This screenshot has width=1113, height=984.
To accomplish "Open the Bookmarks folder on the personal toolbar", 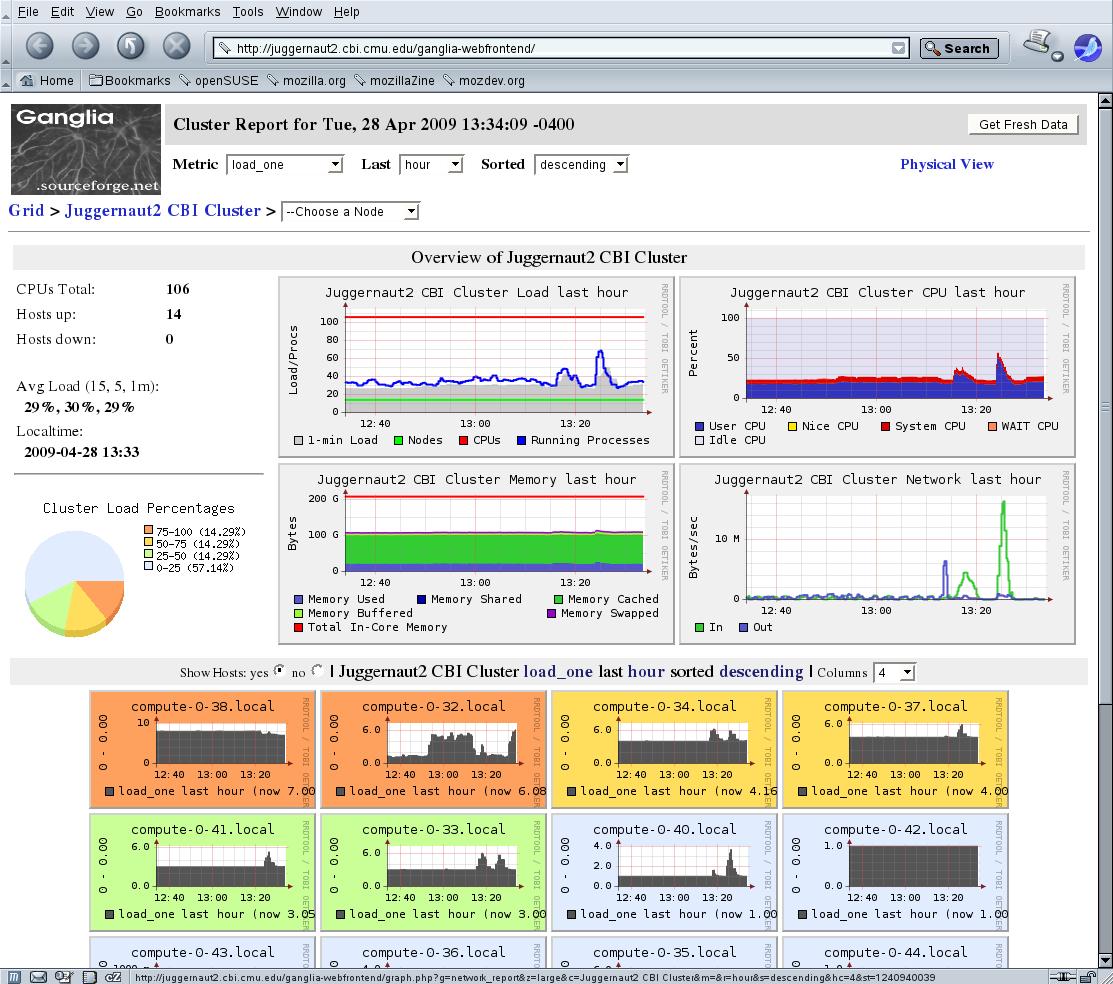I will (130, 80).
